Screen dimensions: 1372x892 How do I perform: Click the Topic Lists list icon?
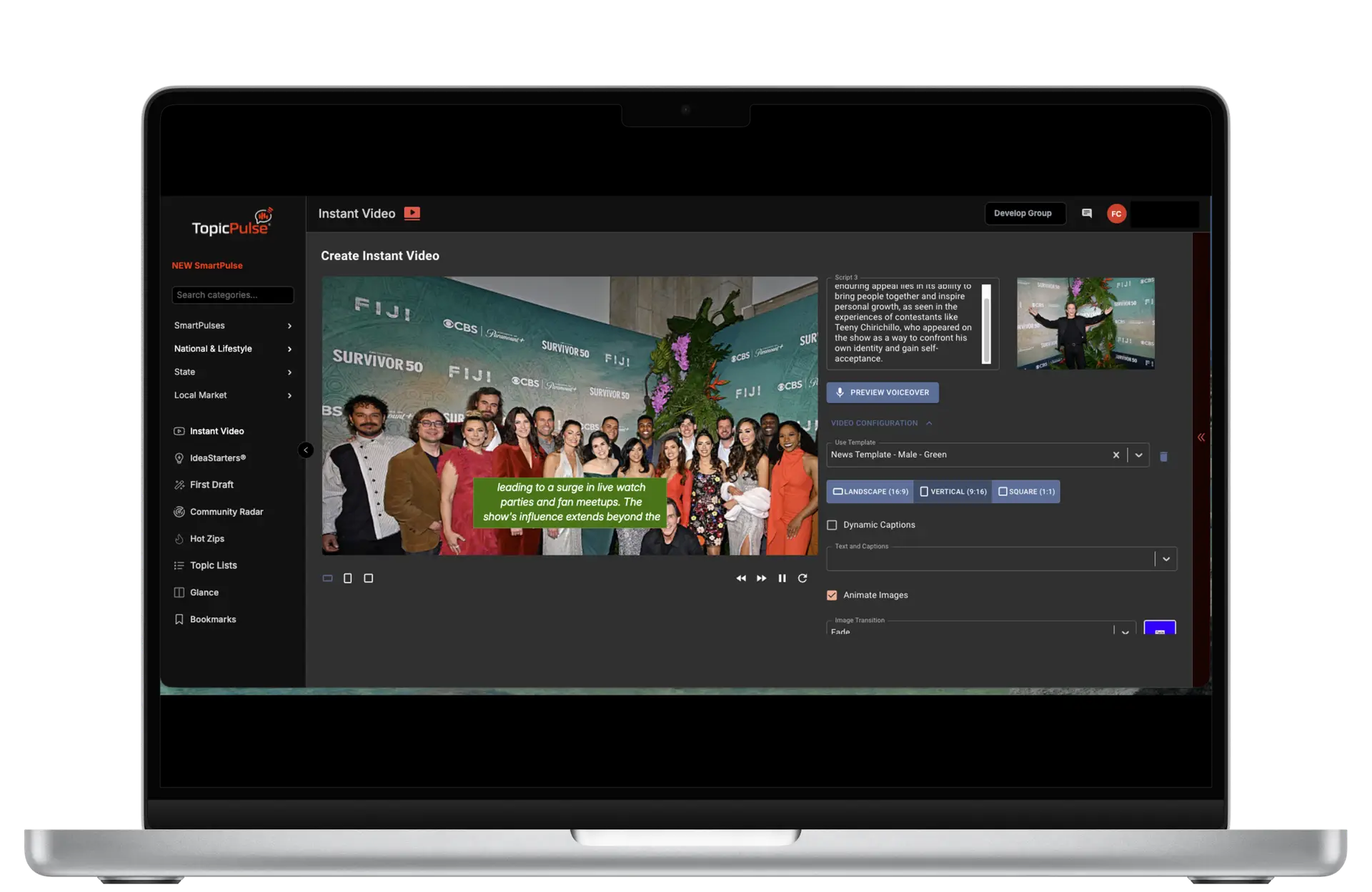click(x=179, y=565)
